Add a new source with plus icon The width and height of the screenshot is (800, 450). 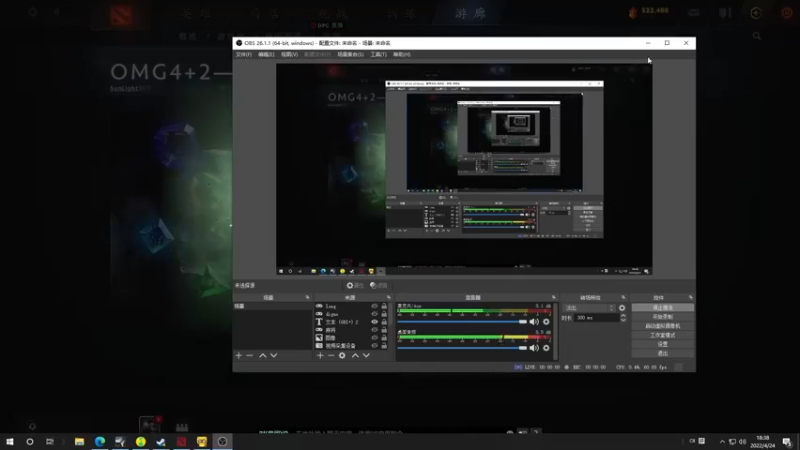[320, 356]
